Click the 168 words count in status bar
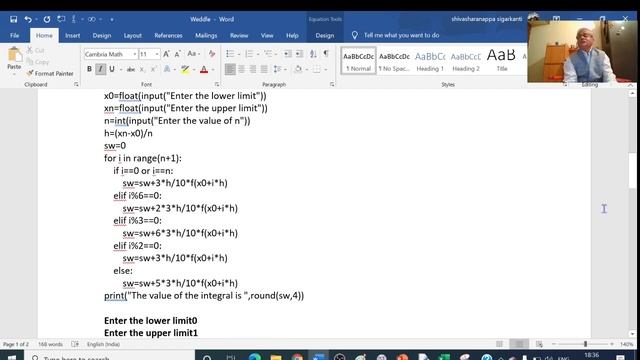640x360 pixels. (50, 344)
